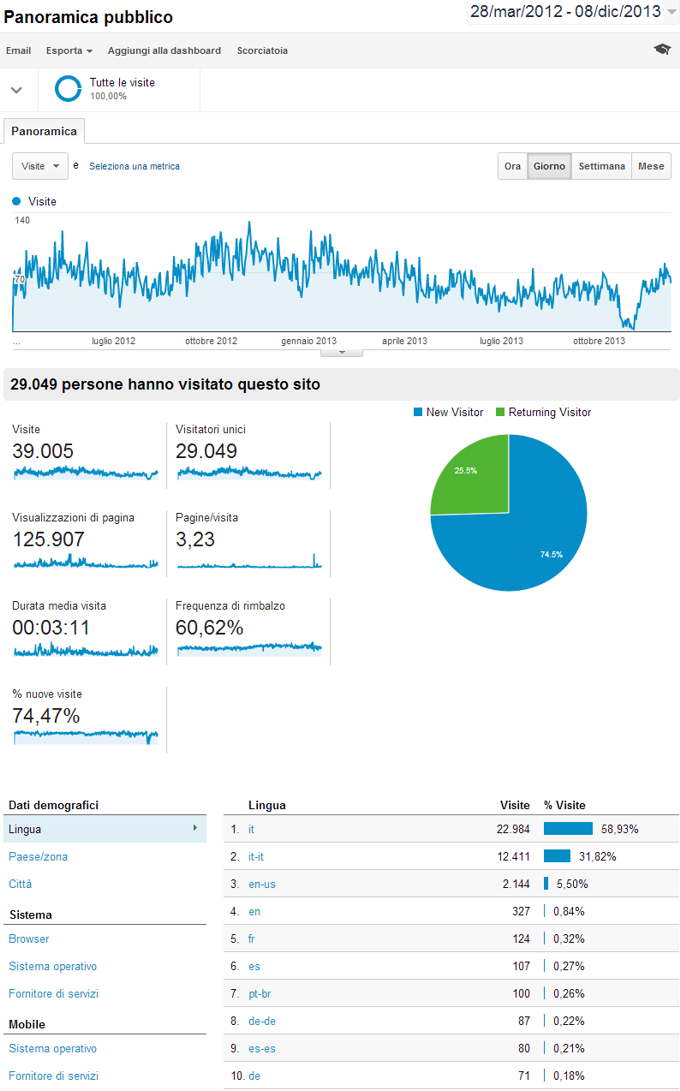Switch chart granularity to Mese
The height and width of the screenshot is (1091, 680).
point(651,166)
